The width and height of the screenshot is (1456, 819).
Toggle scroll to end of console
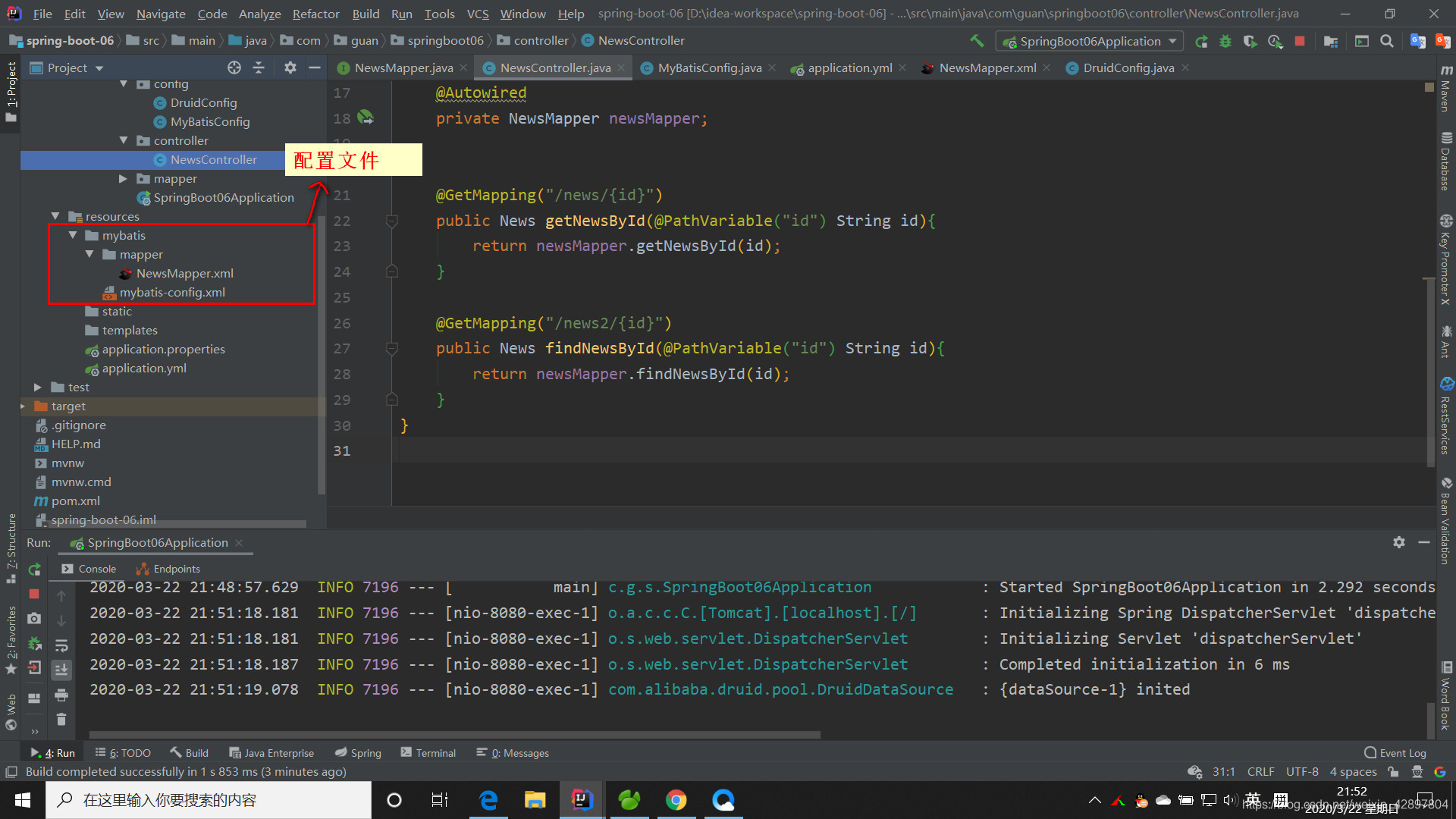[61, 670]
